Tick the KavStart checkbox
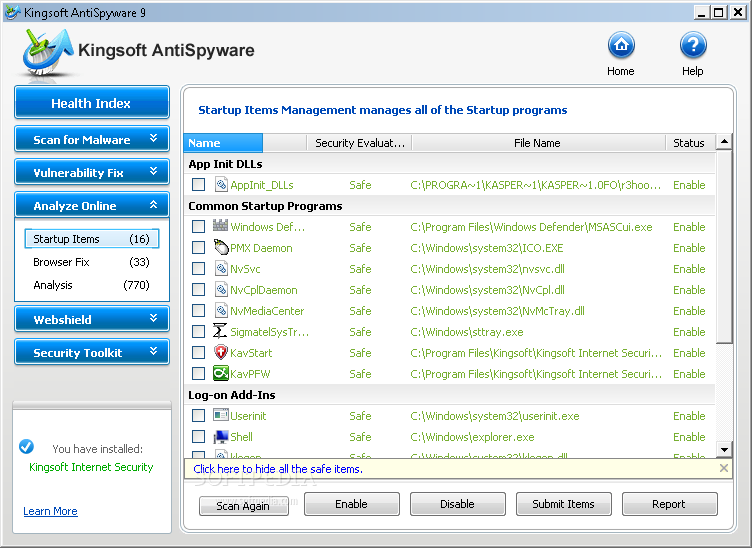The width and height of the screenshot is (752, 548). click(198, 352)
